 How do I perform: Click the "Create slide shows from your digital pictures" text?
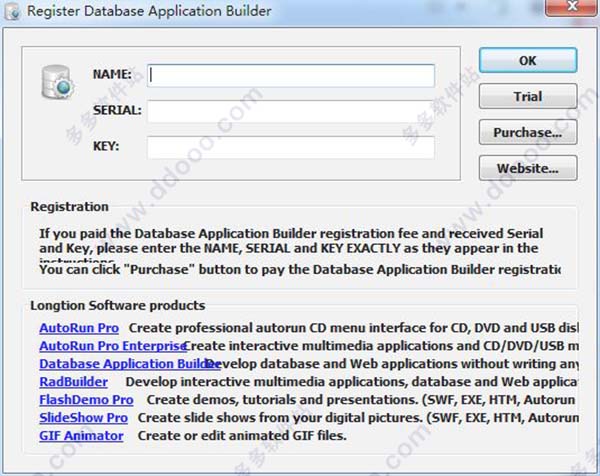tap(358, 418)
